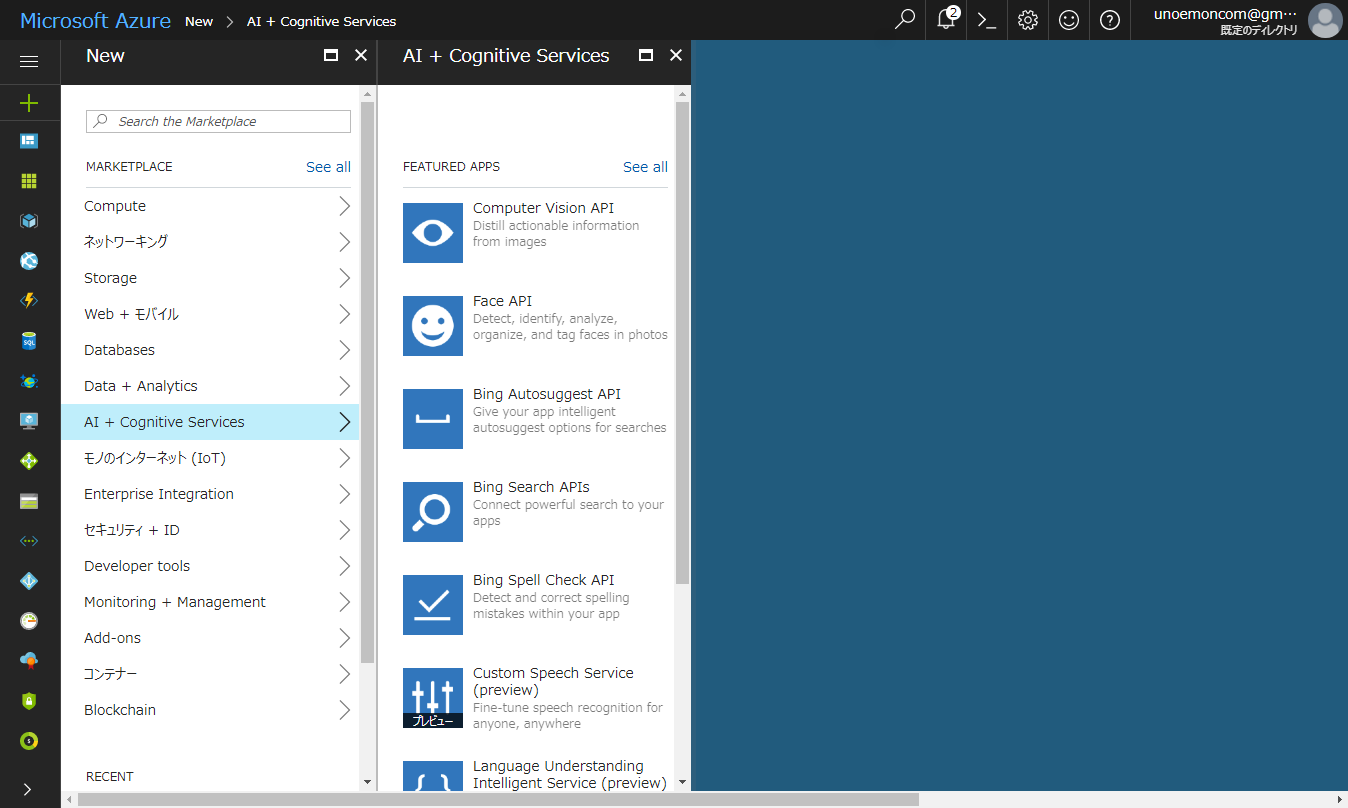Open the user account avatar menu
This screenshot has width=1348, height=808.
[1325, 20]
